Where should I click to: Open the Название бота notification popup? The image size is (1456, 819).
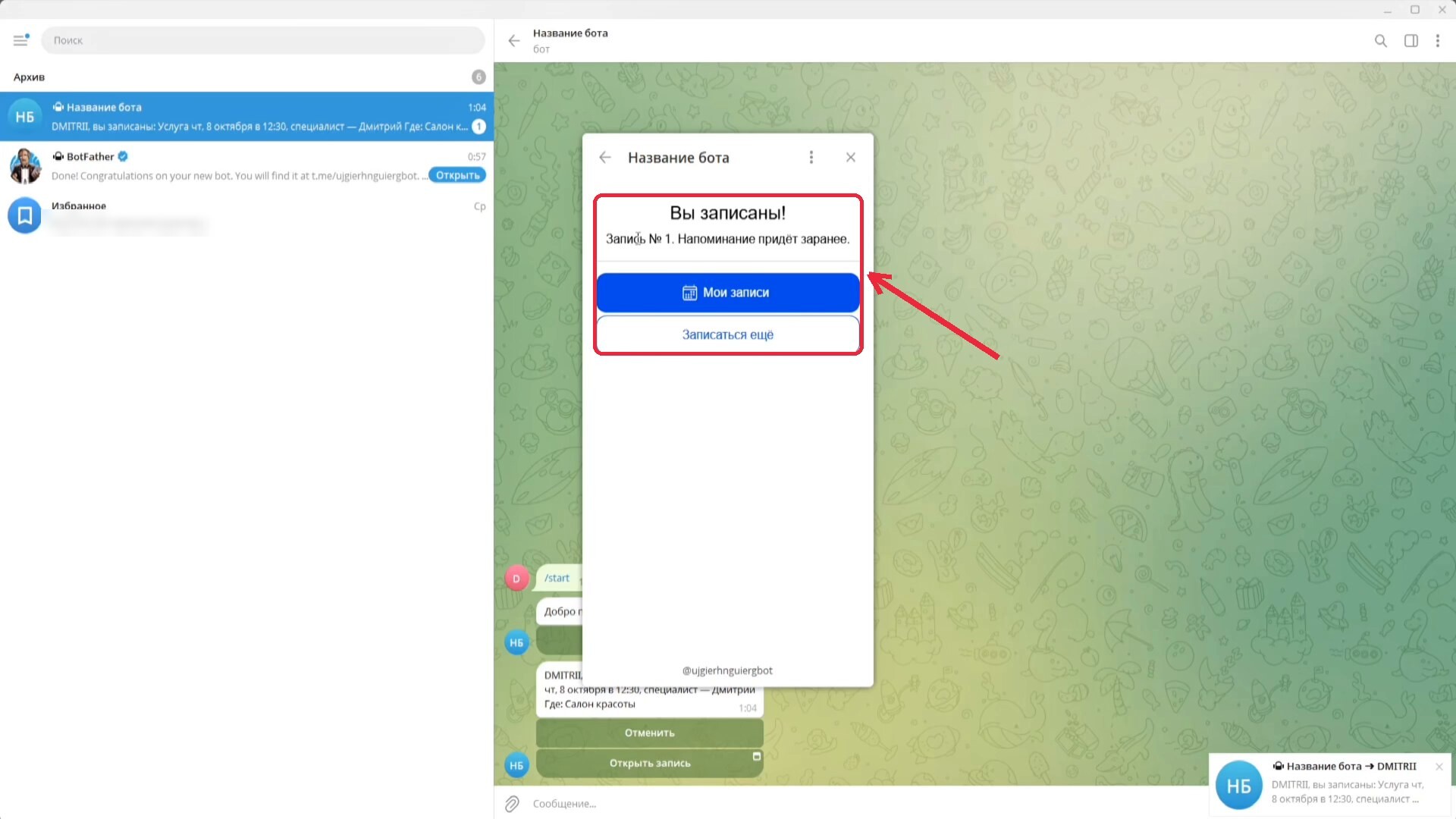click(x=1330, y=784)
